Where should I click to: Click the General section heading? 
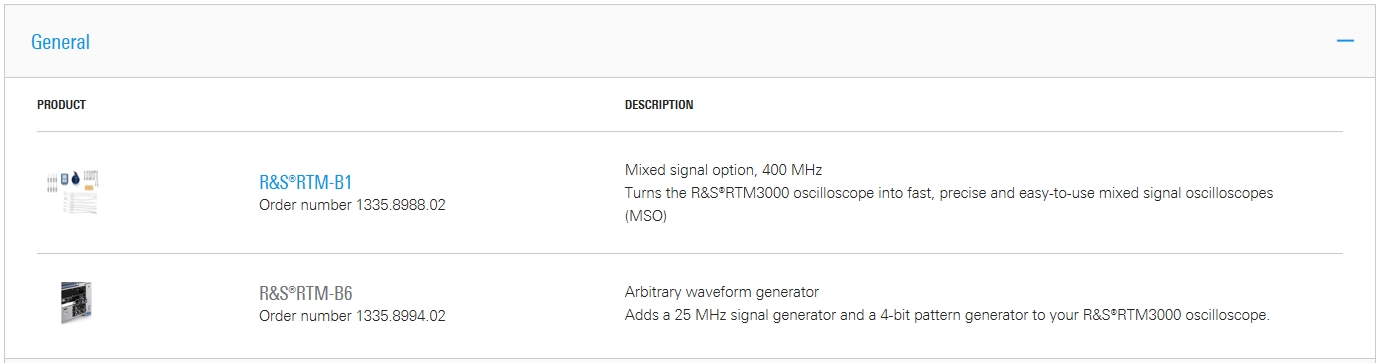click(60, 42)
